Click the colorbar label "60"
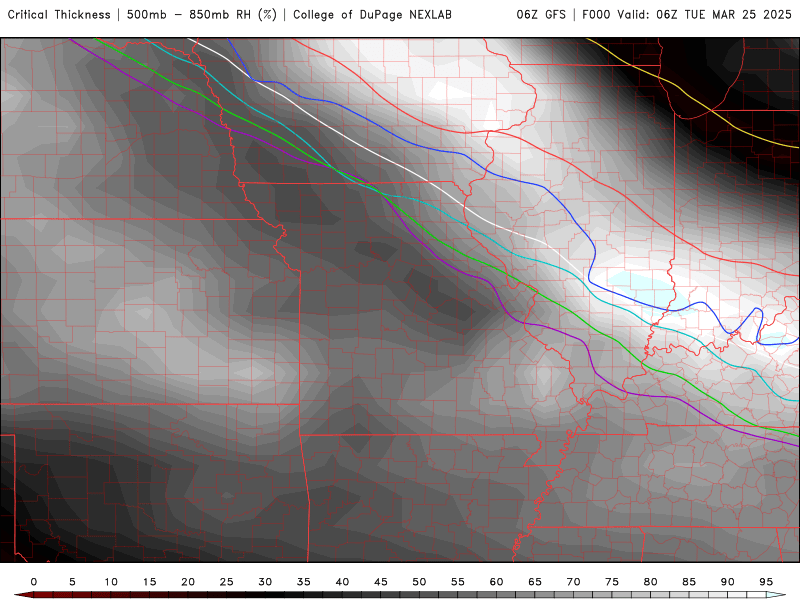This screenshot has width=800, height=600. coord(496,582)
